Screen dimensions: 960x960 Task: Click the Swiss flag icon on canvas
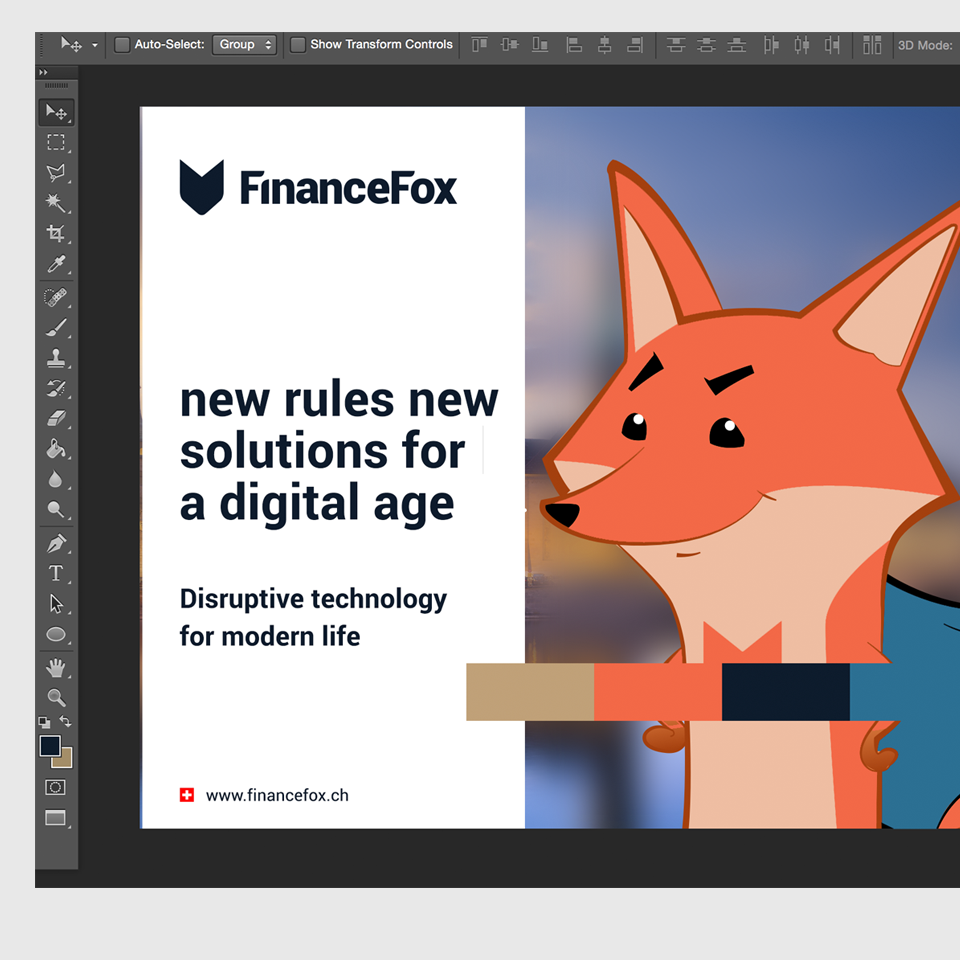(187, 795)
